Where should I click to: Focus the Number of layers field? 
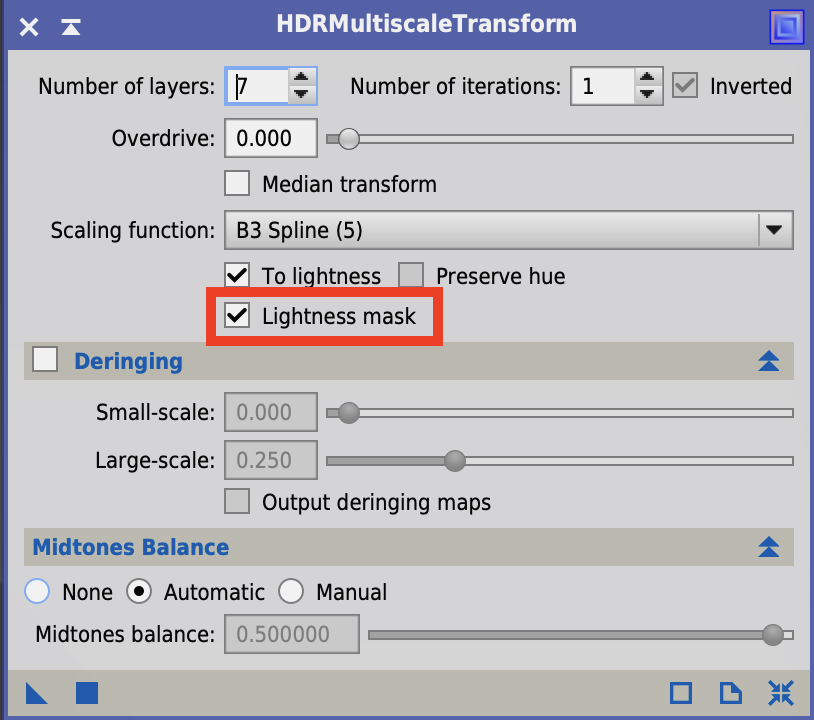point(256,86)
